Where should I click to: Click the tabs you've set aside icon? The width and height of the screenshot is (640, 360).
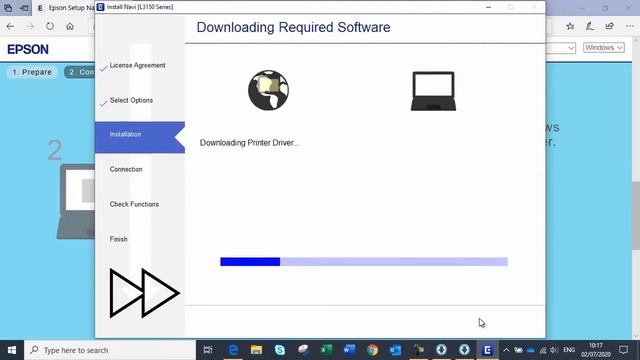tap(8, 8)
